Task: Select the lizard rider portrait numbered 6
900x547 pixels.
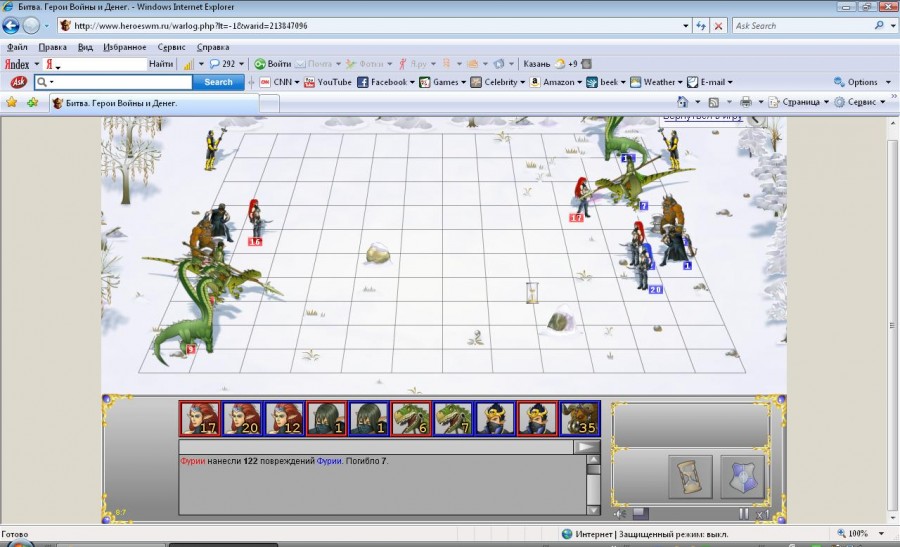Action: pyautogui.click(x=411, y=418)
